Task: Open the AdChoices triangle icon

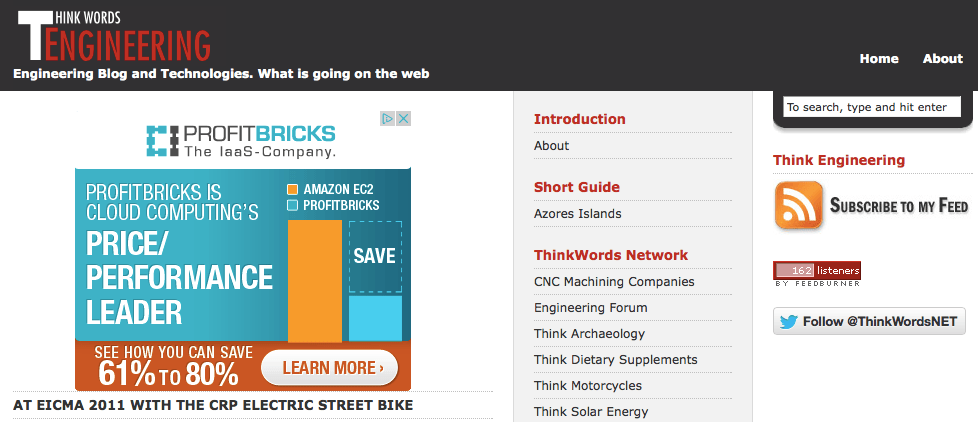Action: pos(388,118)
